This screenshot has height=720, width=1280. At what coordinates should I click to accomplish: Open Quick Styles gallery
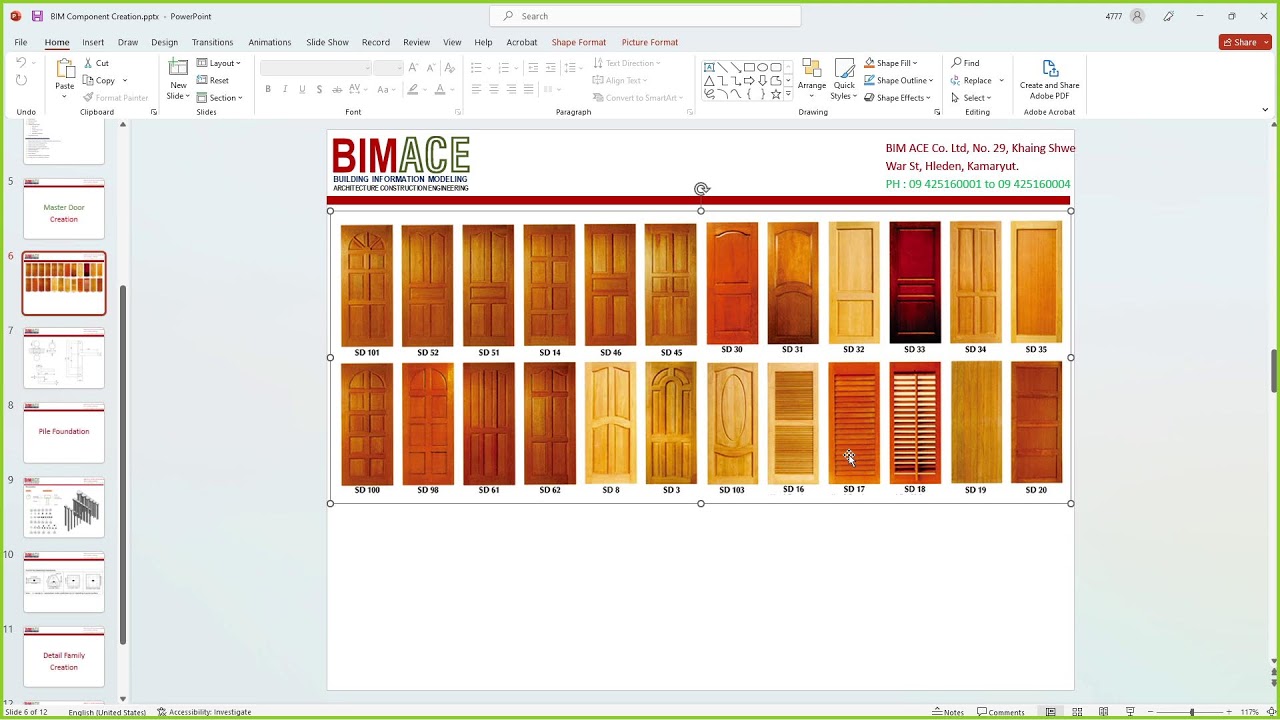pyautogui.click(x=844, y=80)
